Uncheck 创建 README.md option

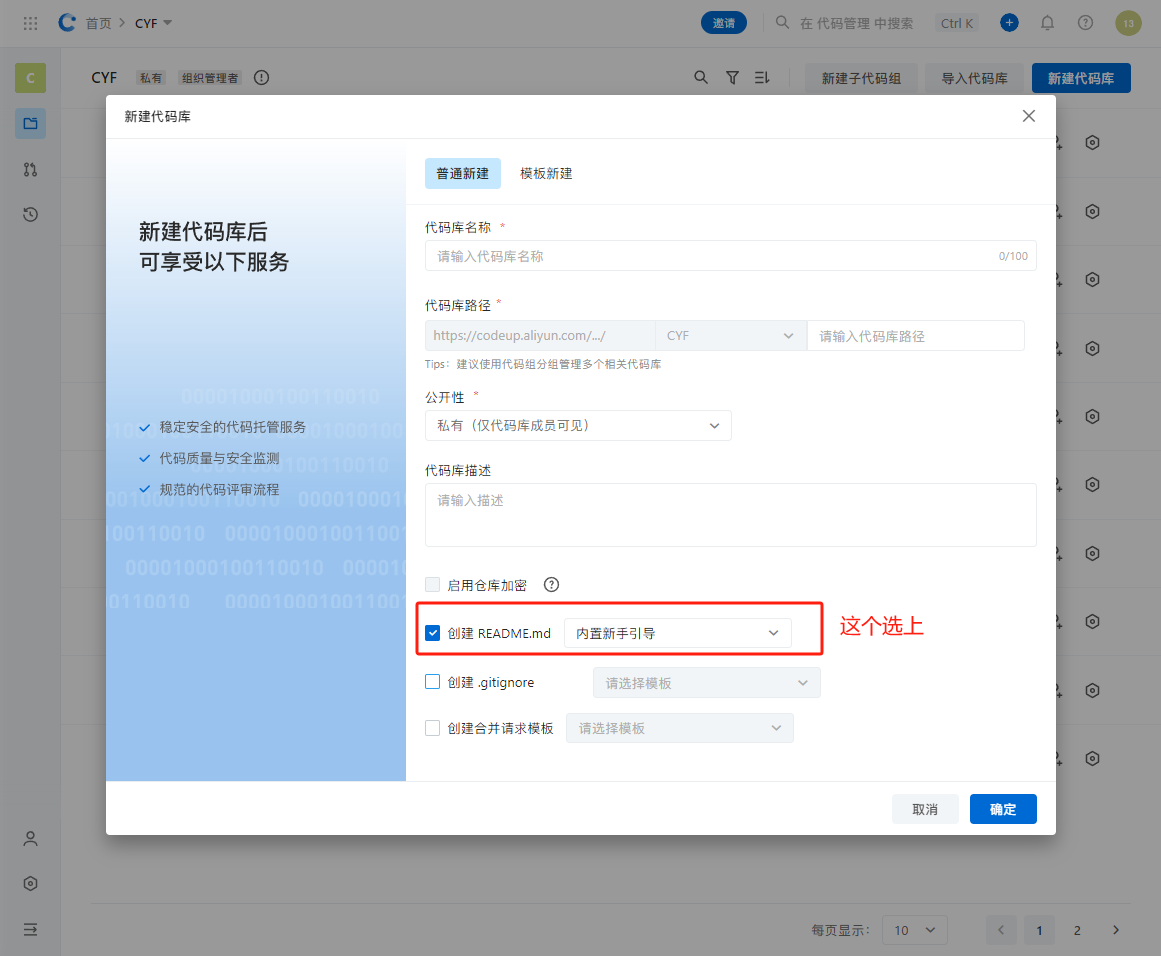pyautogui.click(x=432, y=632)
